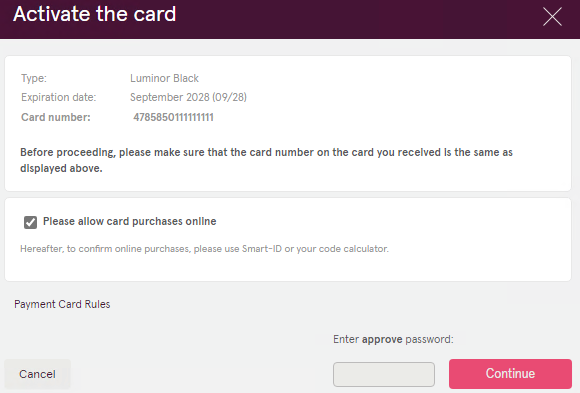Focus the approve password input field
580x393 pixels.
pos(384,374)
